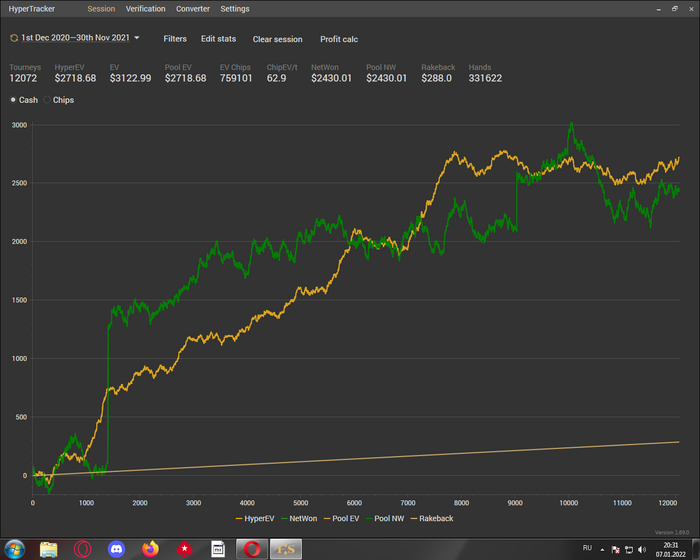Click the HyperTracker FS taskbar button
The width and height of the screenshot is (700, 560).
(286, 549)
